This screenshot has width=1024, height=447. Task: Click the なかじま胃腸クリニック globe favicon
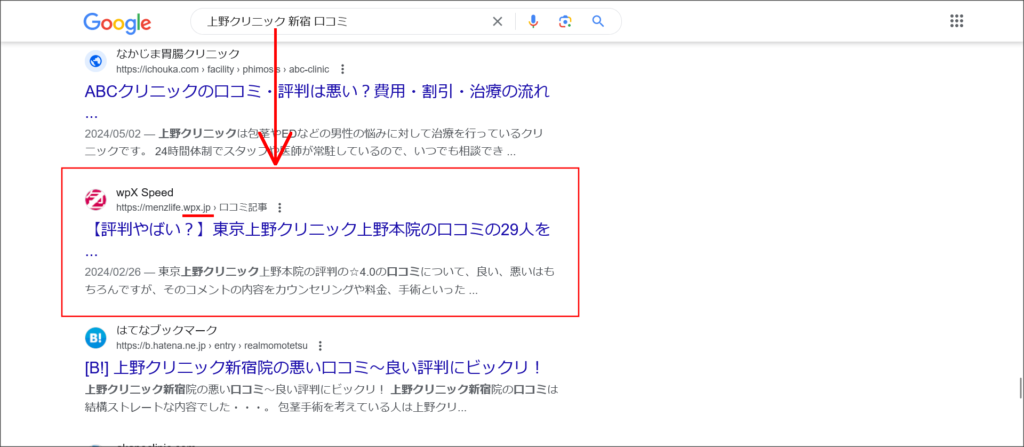click(95, 61)
